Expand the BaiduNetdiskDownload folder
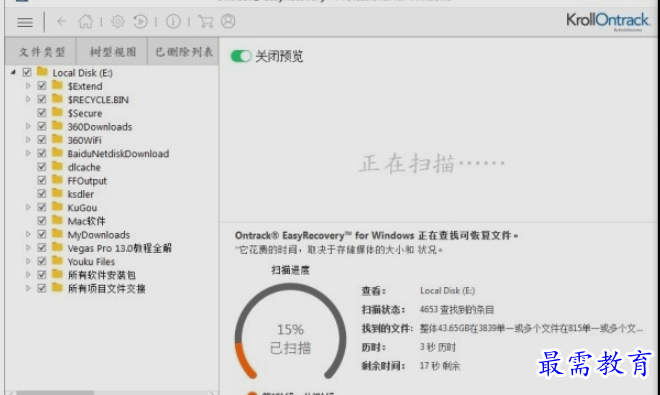The width and height of the screenshot is (660, 395). tap(28, 153)
